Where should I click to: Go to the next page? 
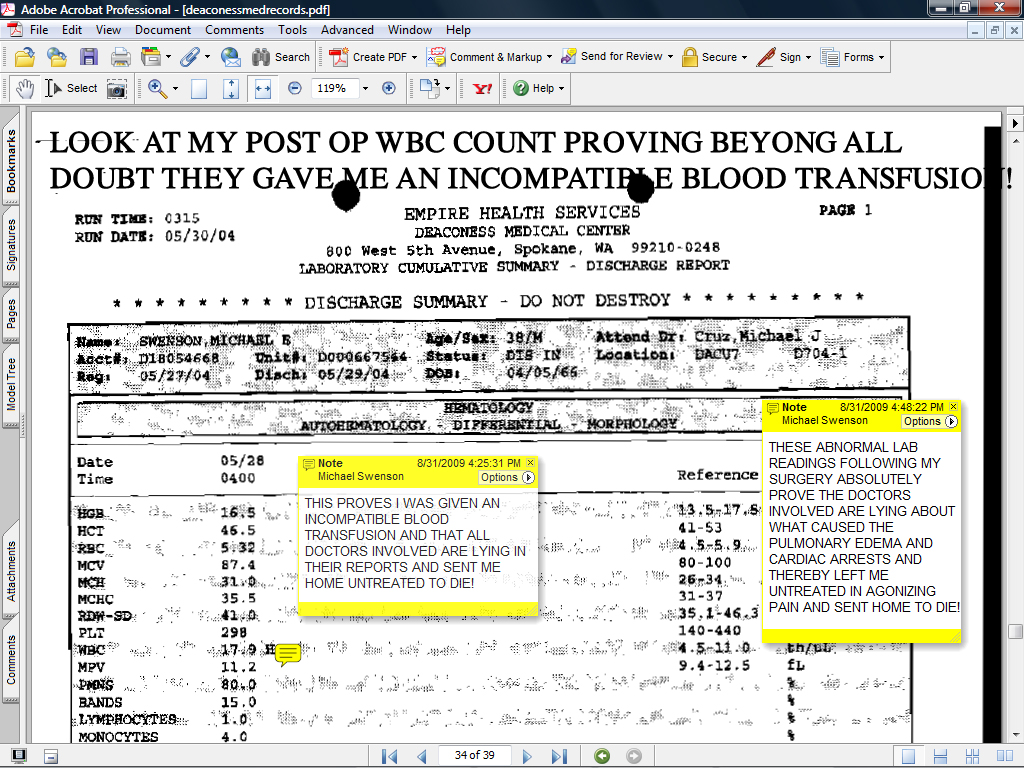527,756
